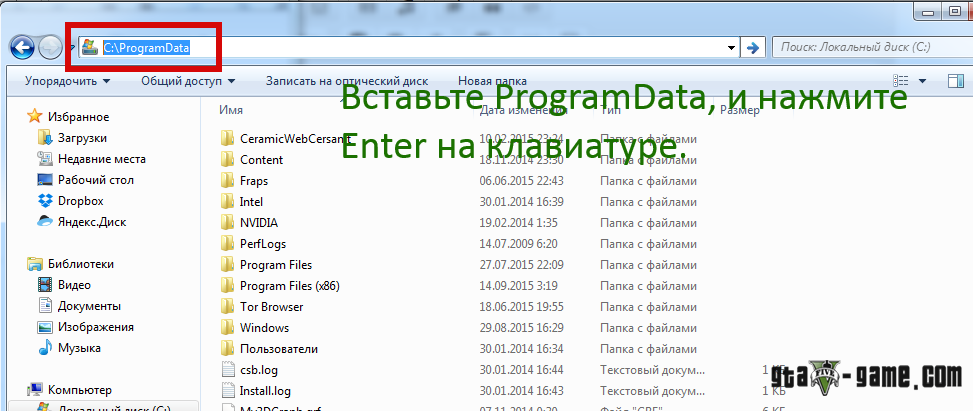Open Dropbox in navigation pane
The image size is (973, 411).
(x=81, y=201)
